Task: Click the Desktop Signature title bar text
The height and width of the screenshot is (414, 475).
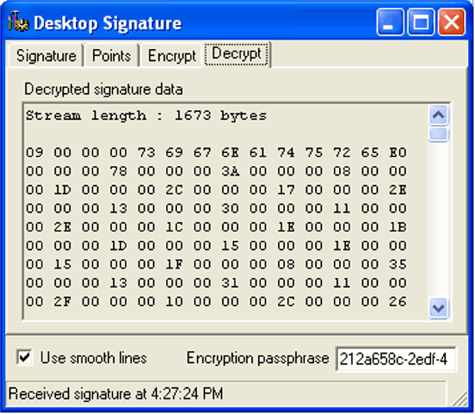Action: tap(108, 23)
